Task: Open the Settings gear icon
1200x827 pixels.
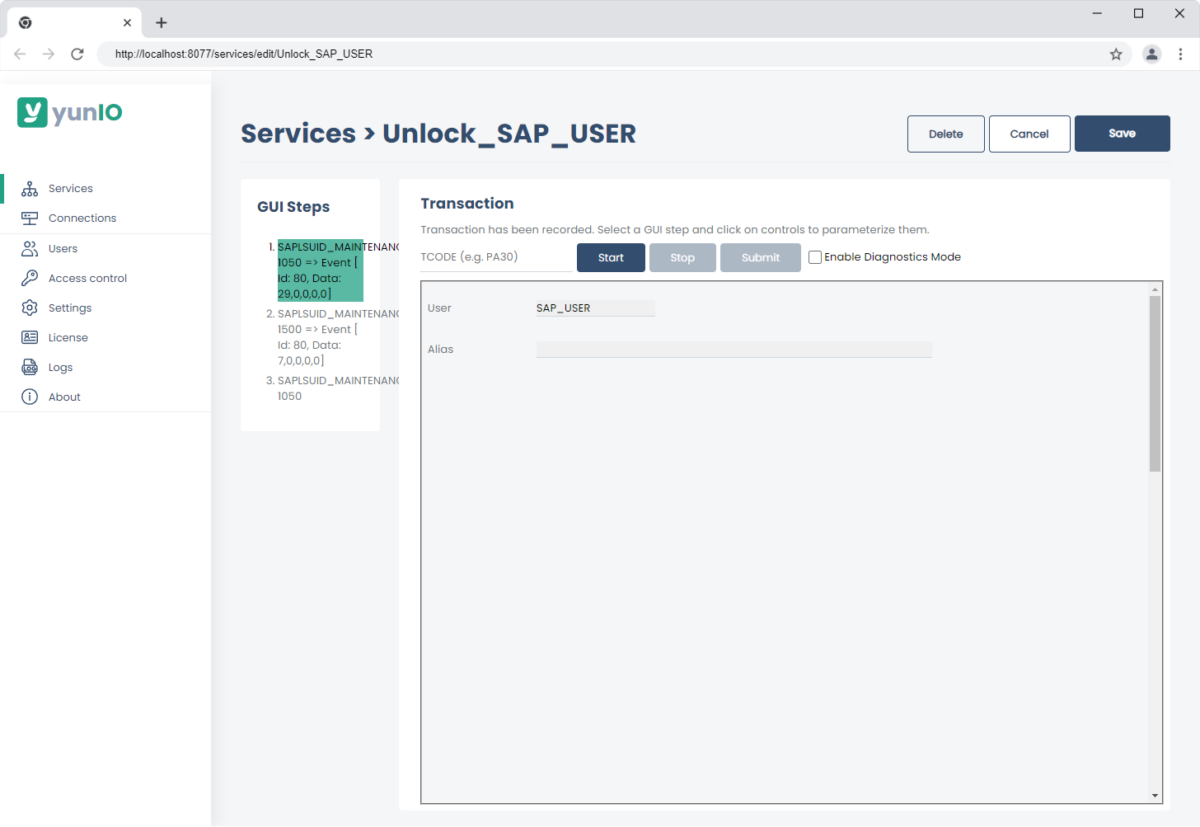Action: [29, 308]
